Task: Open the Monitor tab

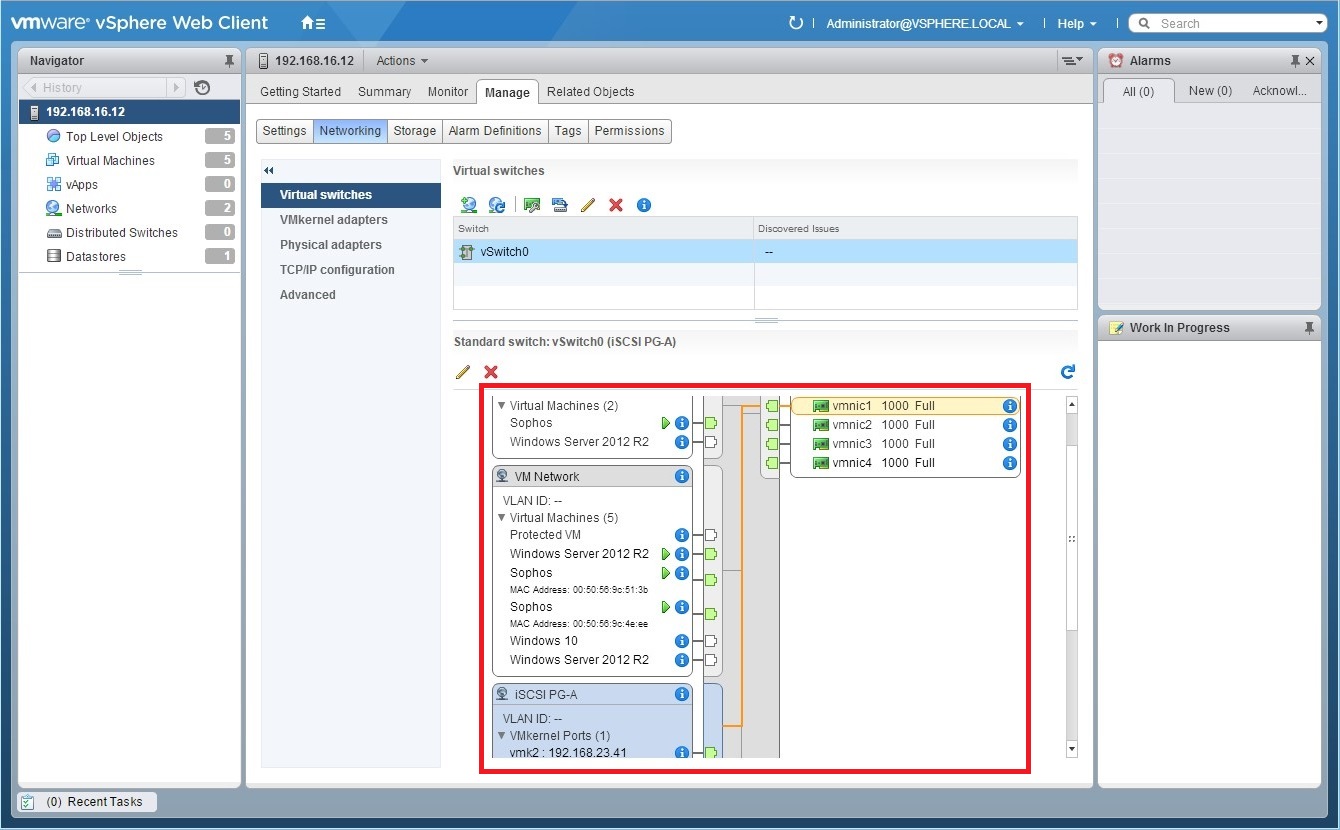Action: [447, 91]
